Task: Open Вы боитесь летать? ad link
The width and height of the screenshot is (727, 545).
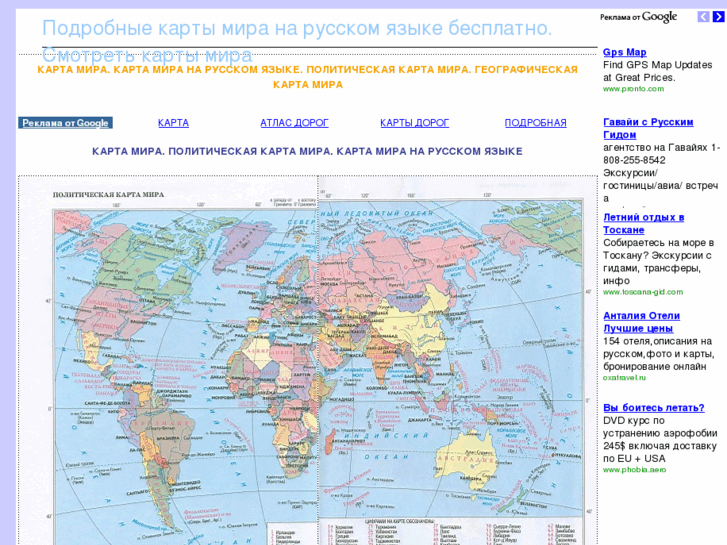Action: point(654,408)
